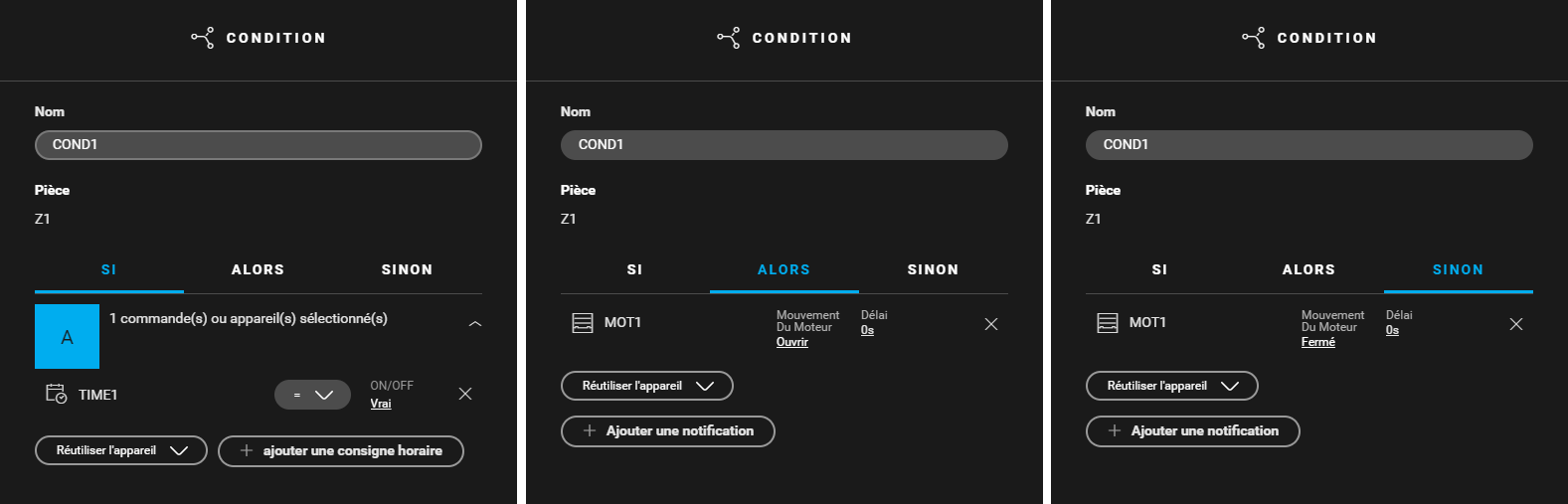Screen dimensions: 1568x504
Task: Click the COND1 name field in the left panel
Action: (x=259, y=145)
